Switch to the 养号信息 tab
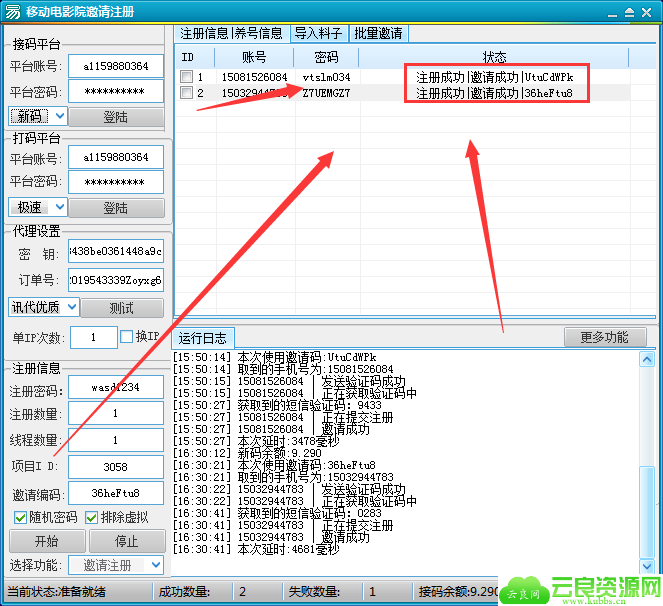The image size is (663, 606). click(258, 33)
